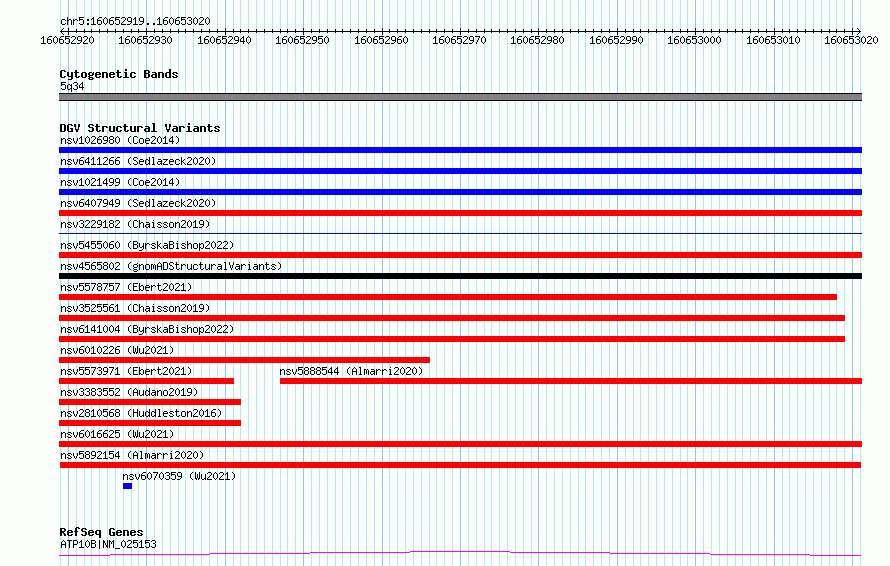Click the nsv6141004 (ByrskaBishop2022) label

[x=147, y=329]
